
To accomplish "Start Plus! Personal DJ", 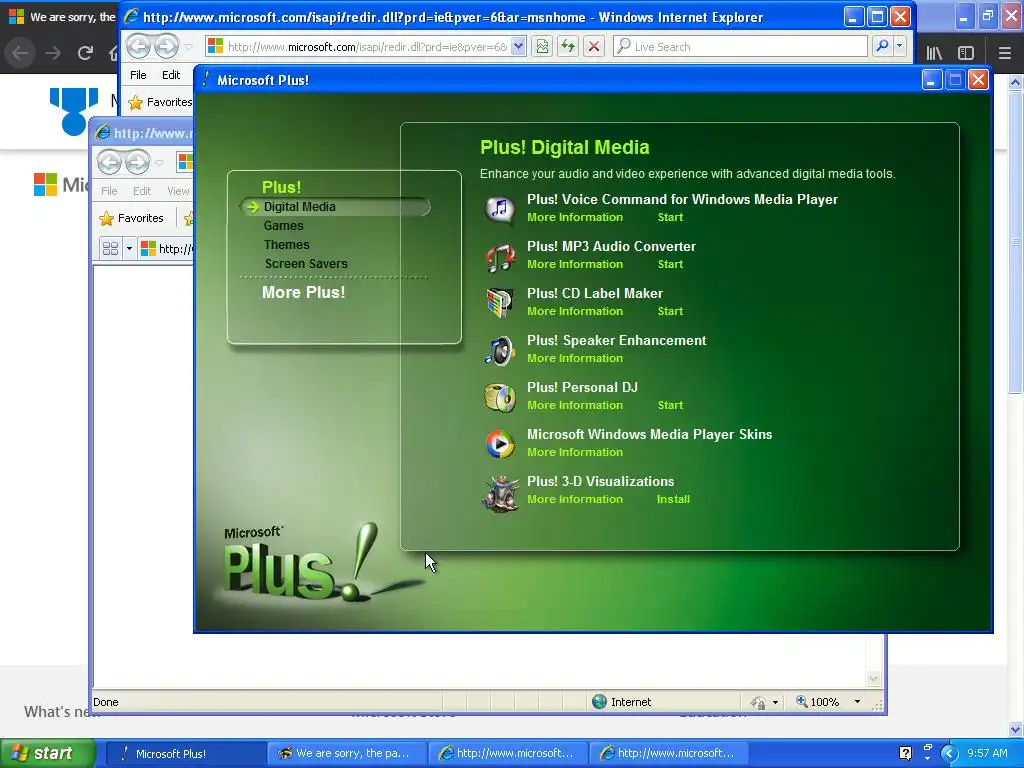I will tap(670, 405).
